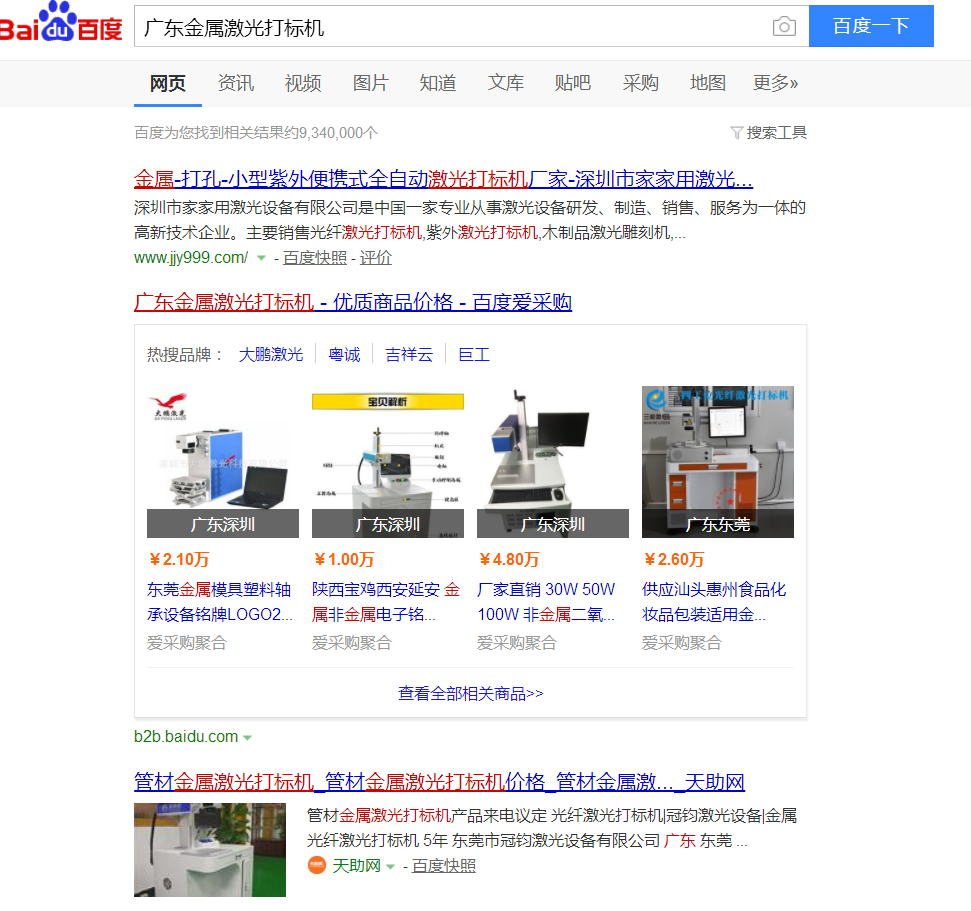This screenshot has height=911, width=971.
Task: Click 爱采购聚合 under the ¥2.10万 product
Action: click(x=187, y=643)
